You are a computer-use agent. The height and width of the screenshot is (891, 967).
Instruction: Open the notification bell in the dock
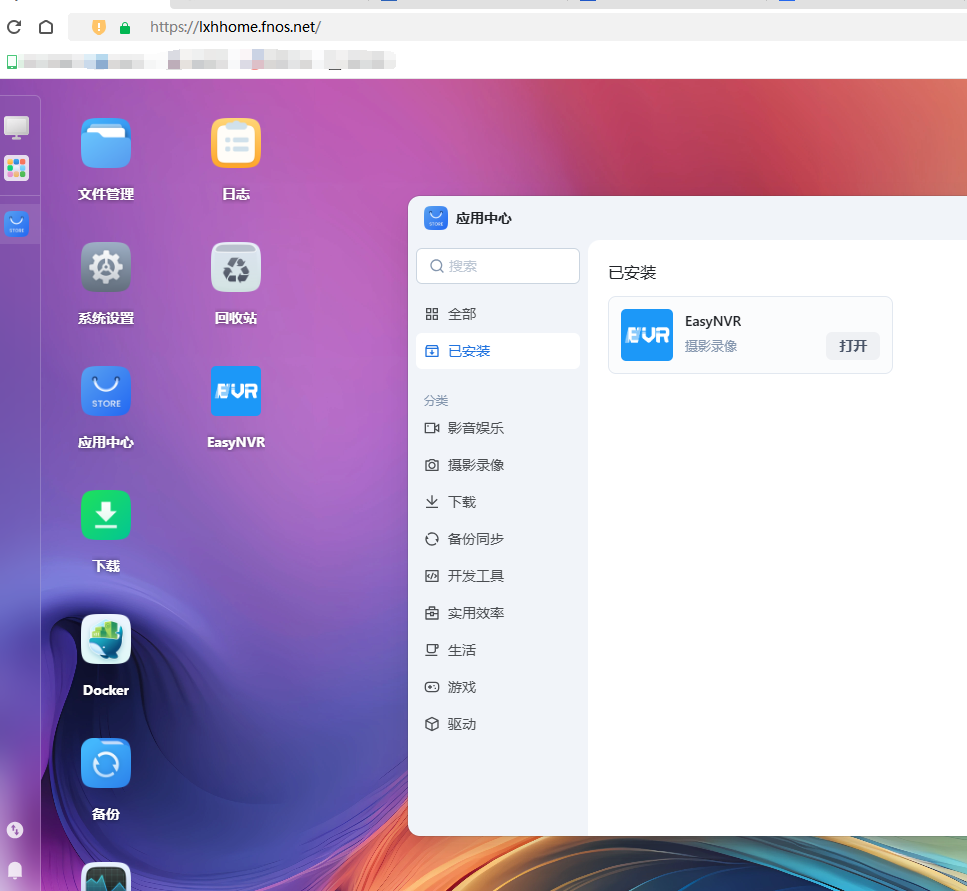click(x=15, y=870)
